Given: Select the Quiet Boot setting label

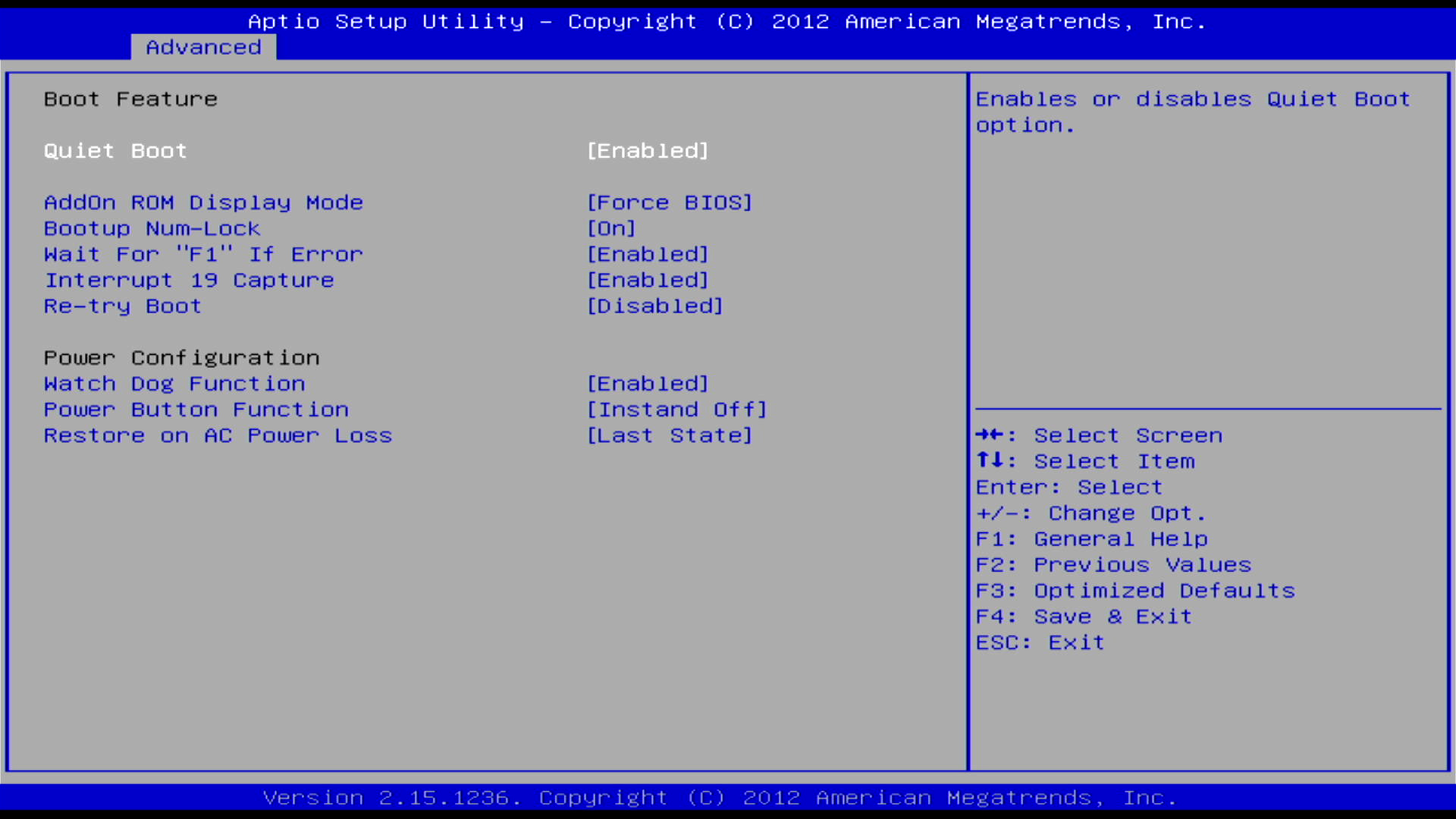Looking at the screenshot, I should click(x=115, y=151).
